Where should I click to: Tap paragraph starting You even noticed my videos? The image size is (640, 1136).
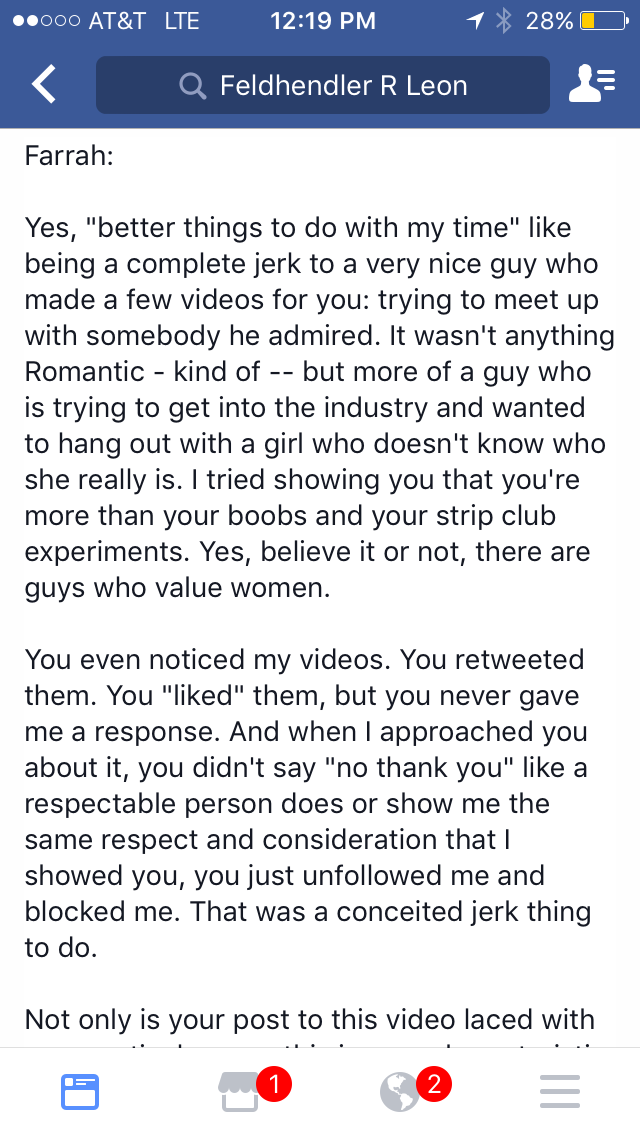coord(308,803)
